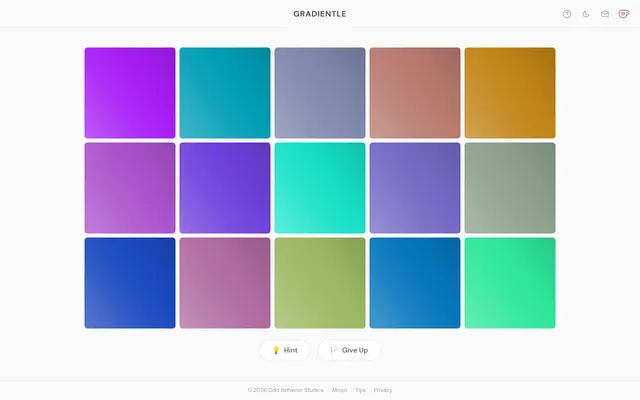Select the royal blue tile
Image resolution: width=640 pixels, height=400 pixels.
coord(130,283)
